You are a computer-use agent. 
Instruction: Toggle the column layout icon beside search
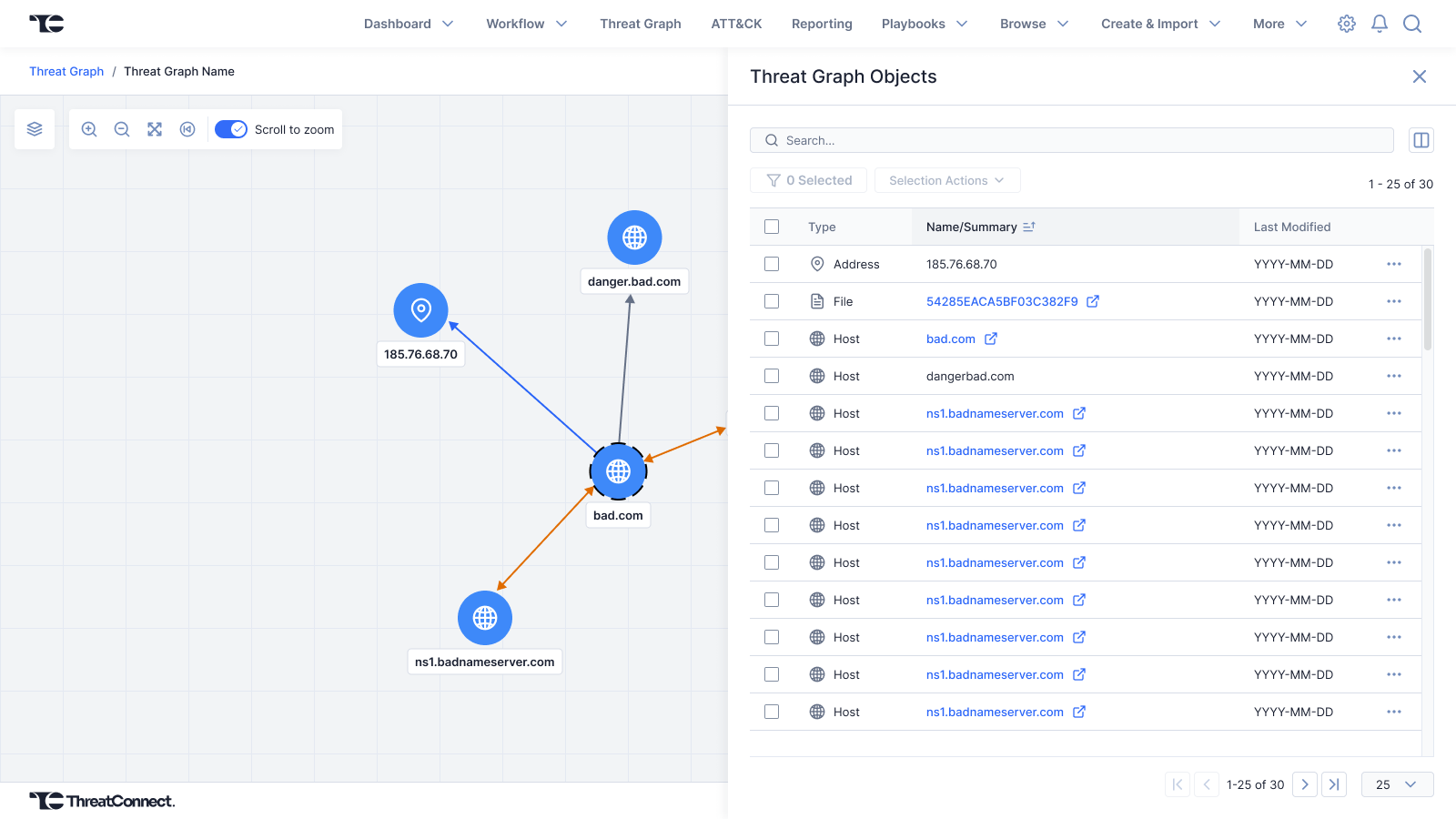pyautogui.click(x=1421, y=140)
